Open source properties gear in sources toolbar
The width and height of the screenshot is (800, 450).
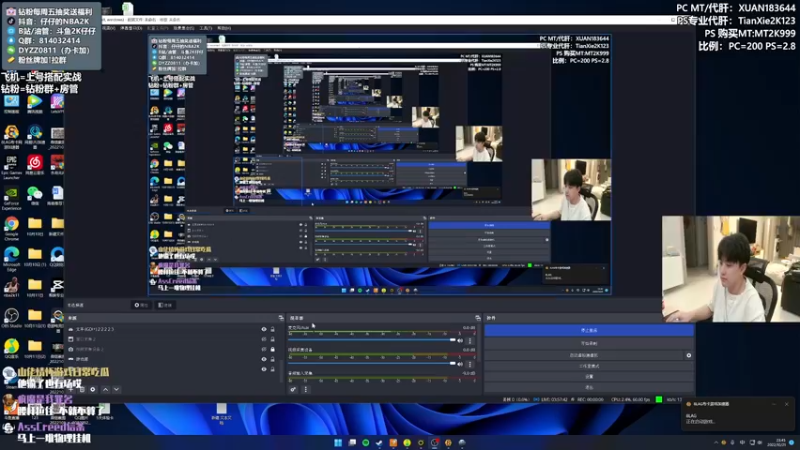tap(93, 389)
